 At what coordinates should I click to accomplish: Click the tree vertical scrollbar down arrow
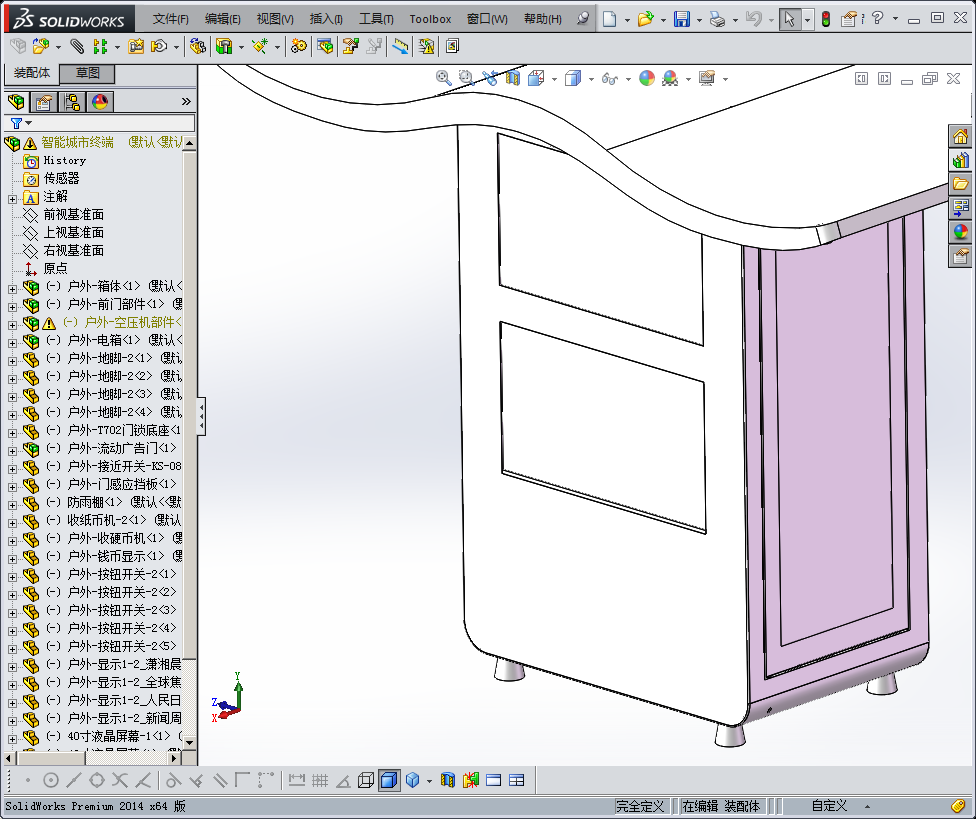189,742
